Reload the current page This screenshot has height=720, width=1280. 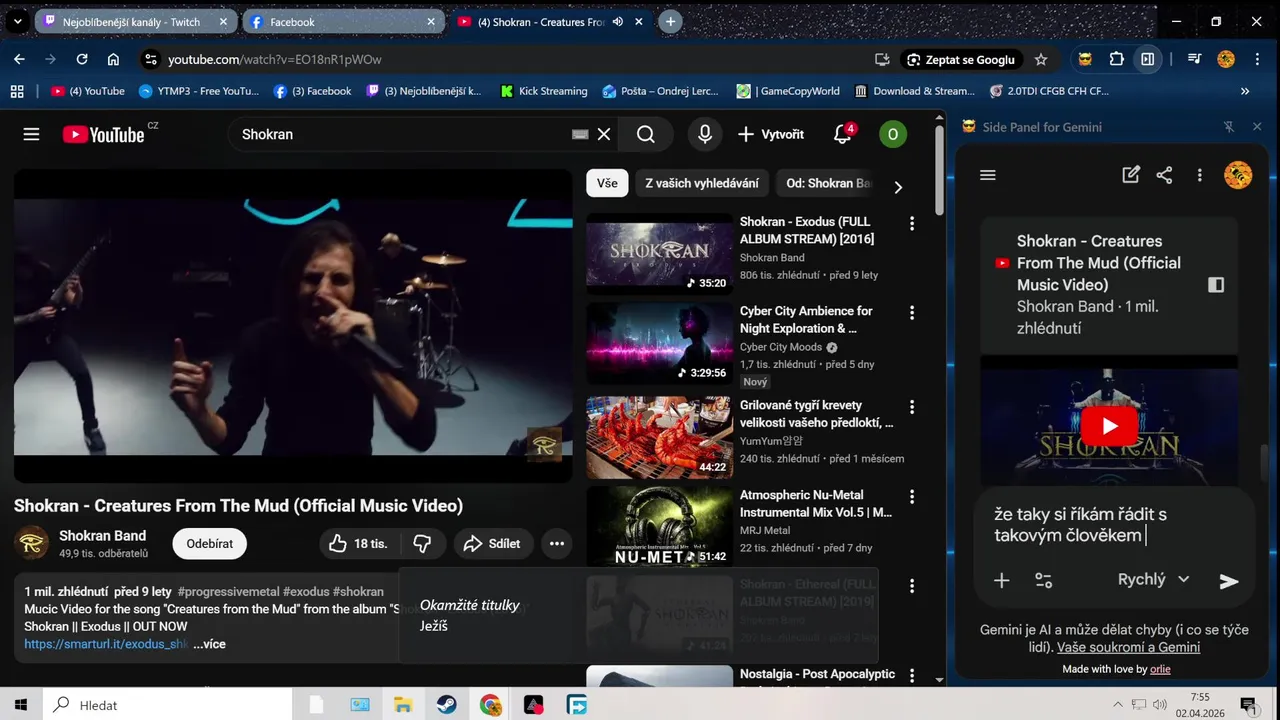click(x=82, y=59)
